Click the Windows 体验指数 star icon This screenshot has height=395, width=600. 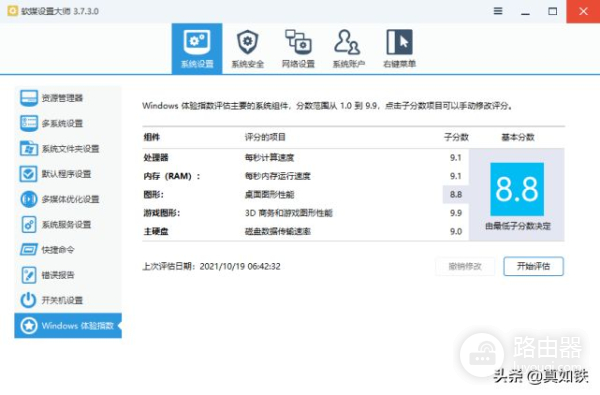(x=29, y=326)
